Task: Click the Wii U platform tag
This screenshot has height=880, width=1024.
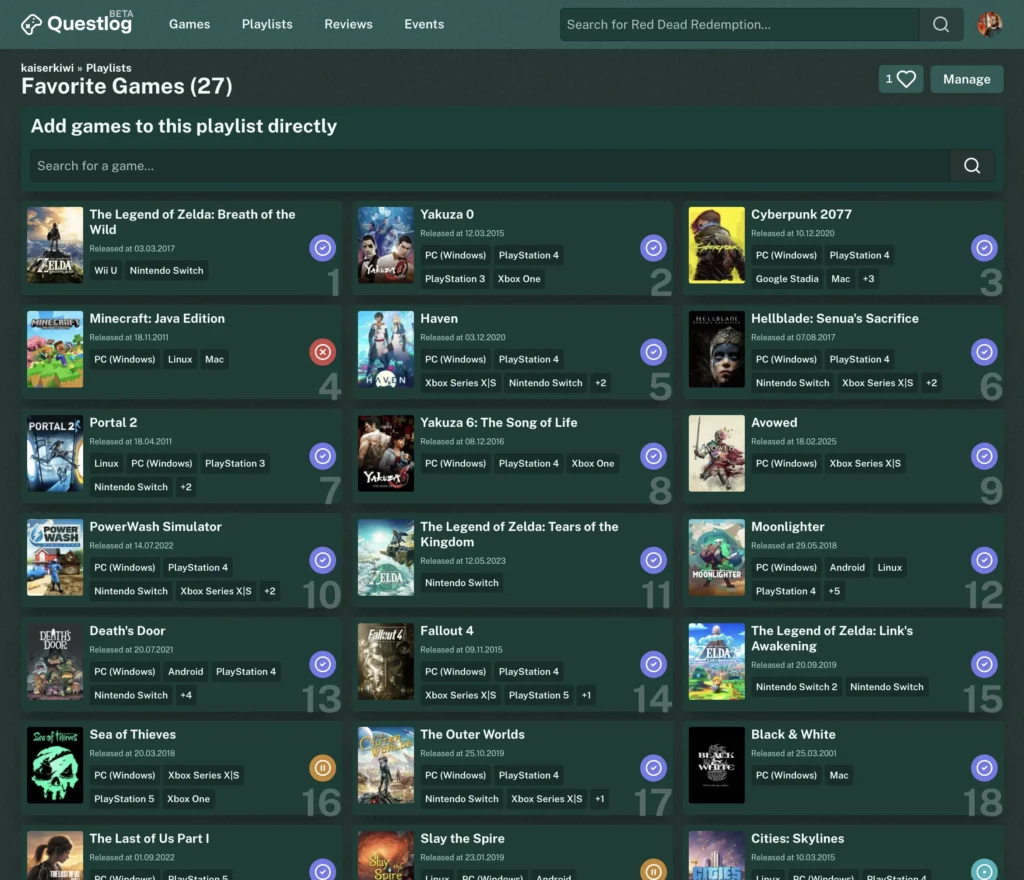Action: coord(105,270)
